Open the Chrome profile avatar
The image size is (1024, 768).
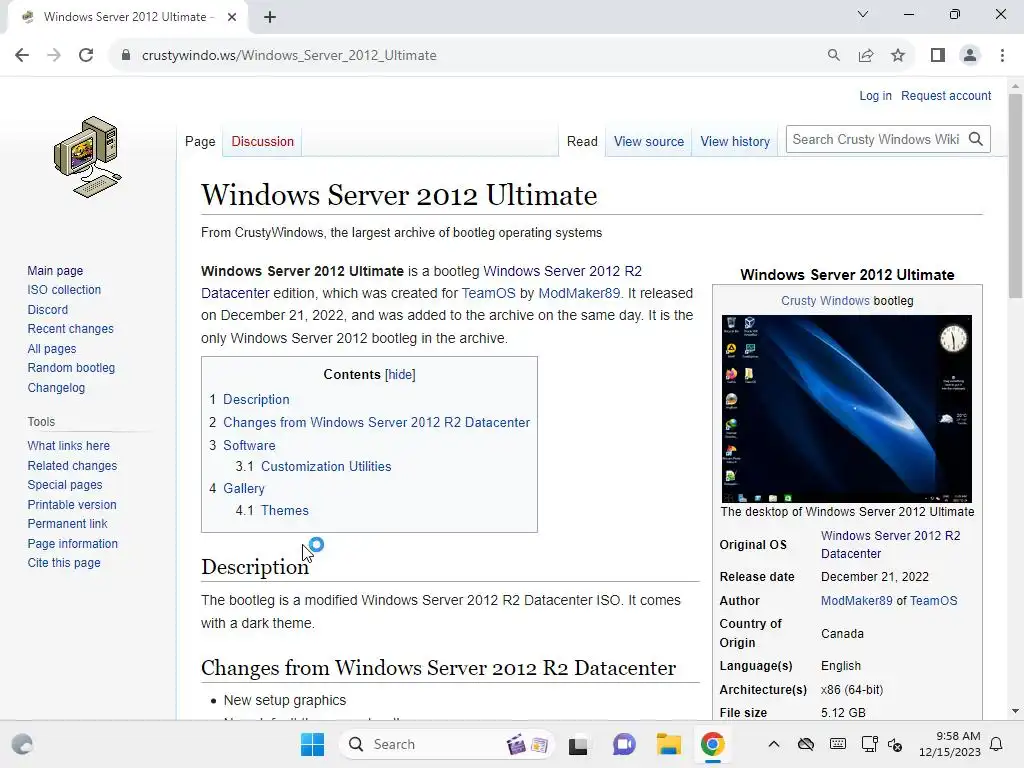tap(970, 56)
